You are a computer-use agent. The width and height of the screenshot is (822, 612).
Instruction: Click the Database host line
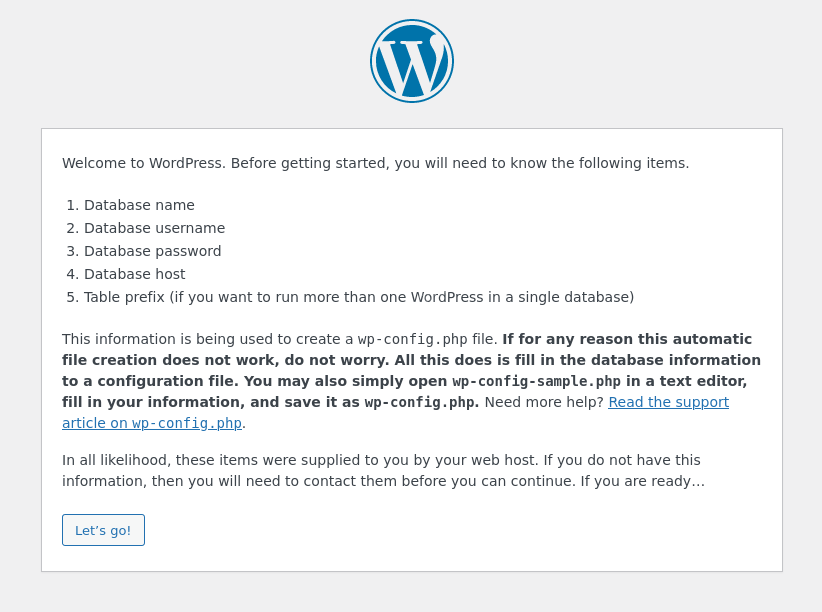click(135, 274)
